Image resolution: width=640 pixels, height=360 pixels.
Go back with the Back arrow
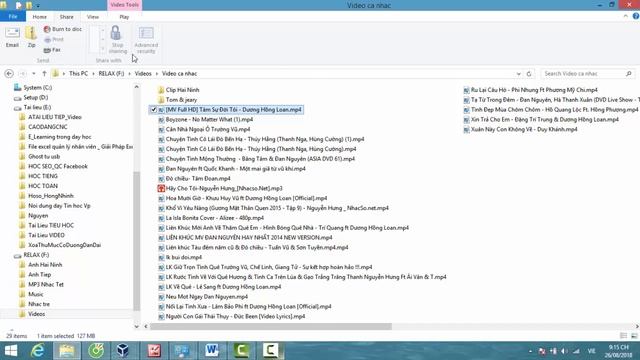[x=9, y=73]
